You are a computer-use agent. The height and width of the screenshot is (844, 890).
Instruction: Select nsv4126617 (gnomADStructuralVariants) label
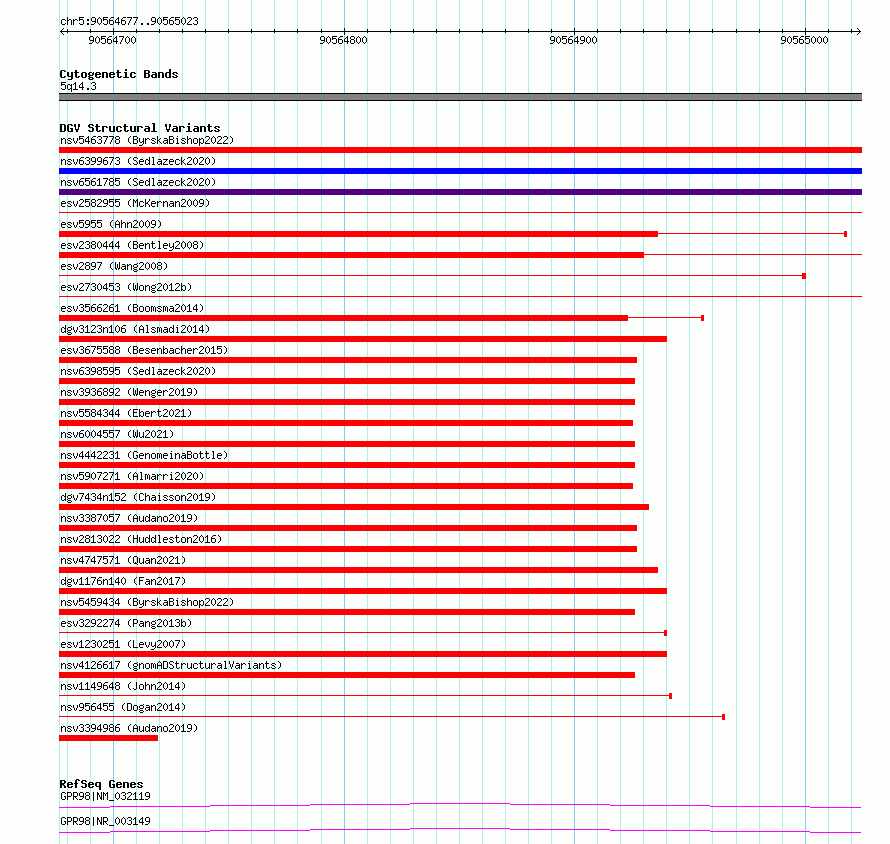click(171, 665)
